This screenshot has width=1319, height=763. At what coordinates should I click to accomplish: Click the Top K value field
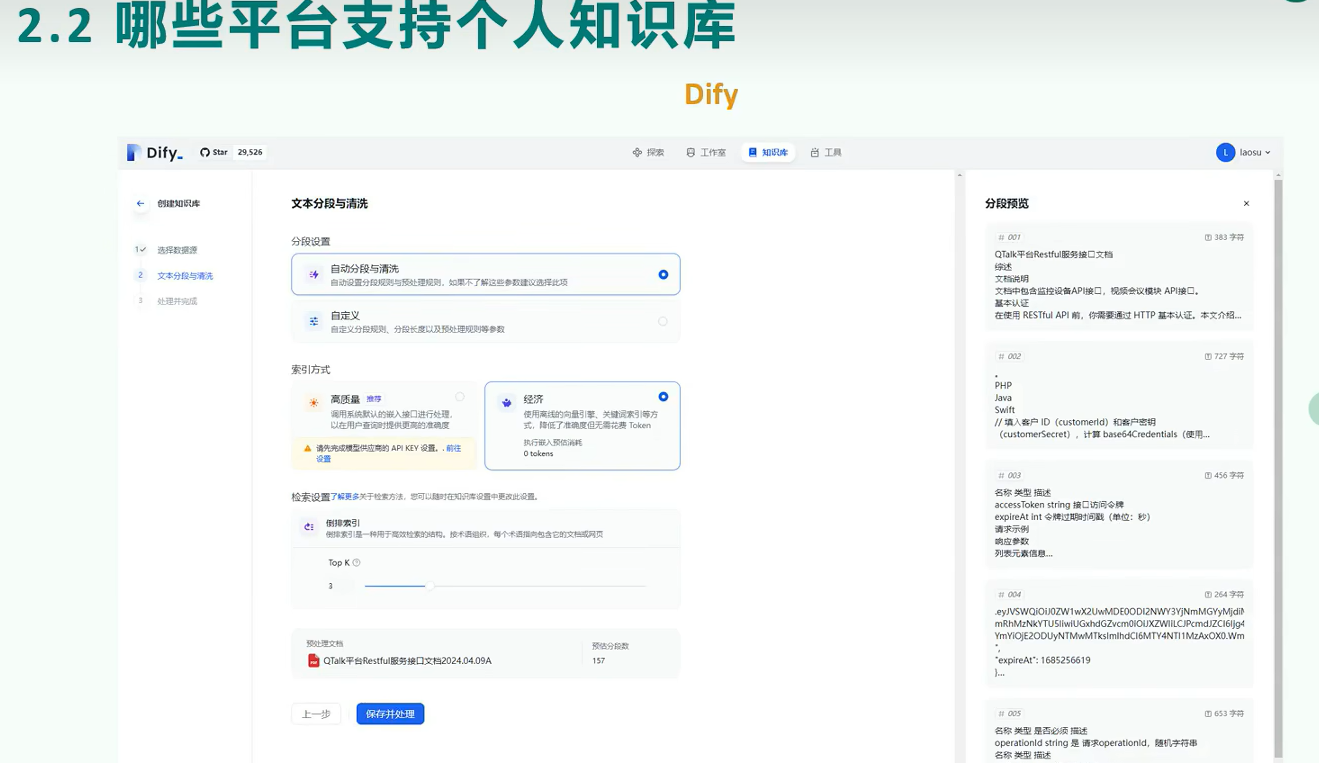click(x=340, y=586)
